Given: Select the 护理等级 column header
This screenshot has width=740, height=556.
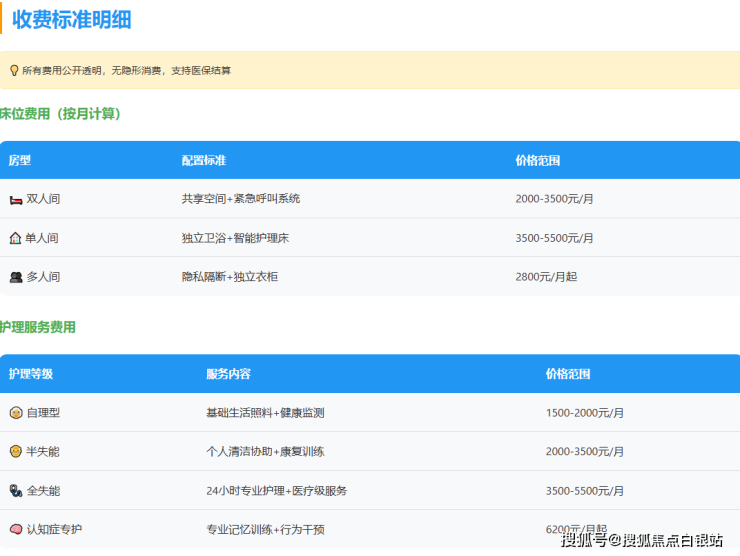Looking at the screenshot, I should [31, 374].
